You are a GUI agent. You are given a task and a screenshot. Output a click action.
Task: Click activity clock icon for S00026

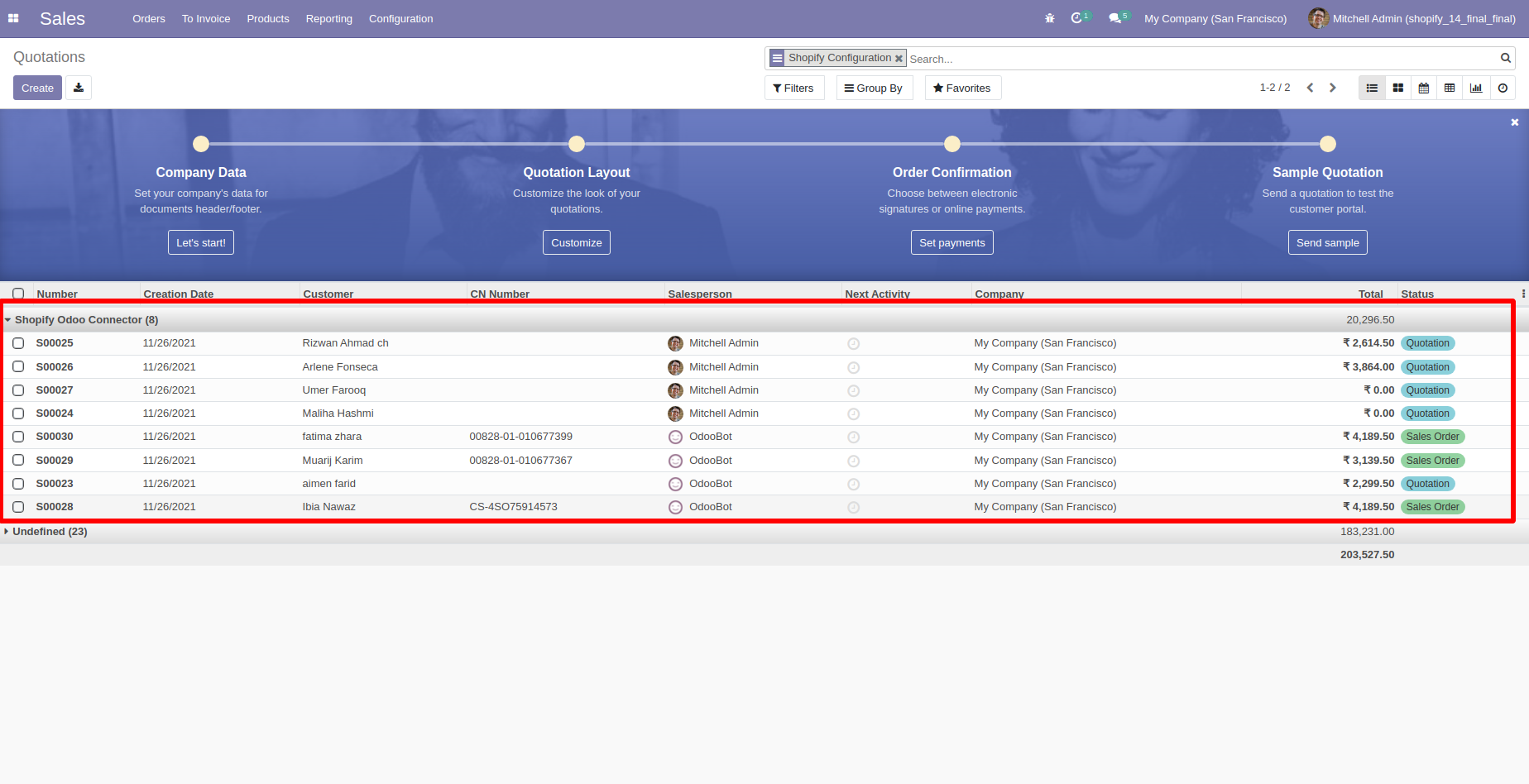click(853, 367)
